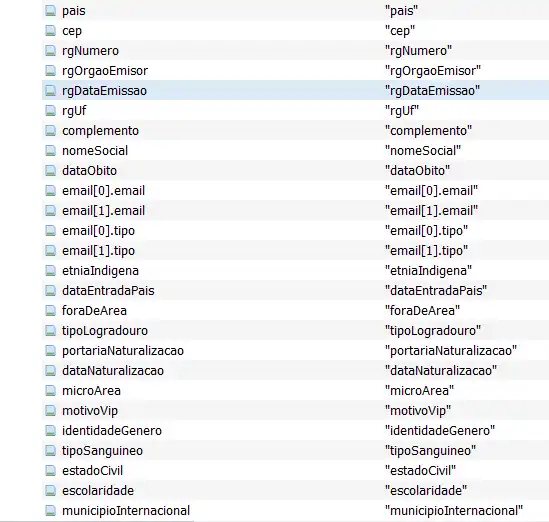Screen dimensions: 549x522
Task: Click the field icon beside nomeSocial
Action: point(50,151)
